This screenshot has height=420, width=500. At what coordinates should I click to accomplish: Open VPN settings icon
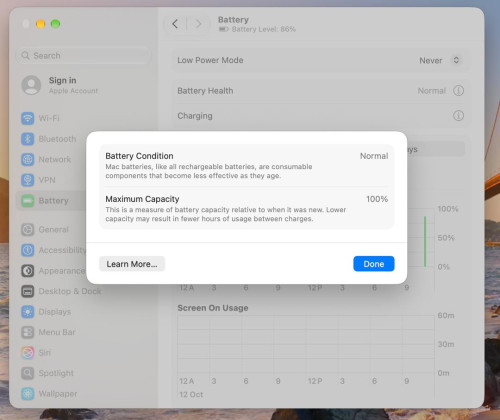(x=28, y=180)
